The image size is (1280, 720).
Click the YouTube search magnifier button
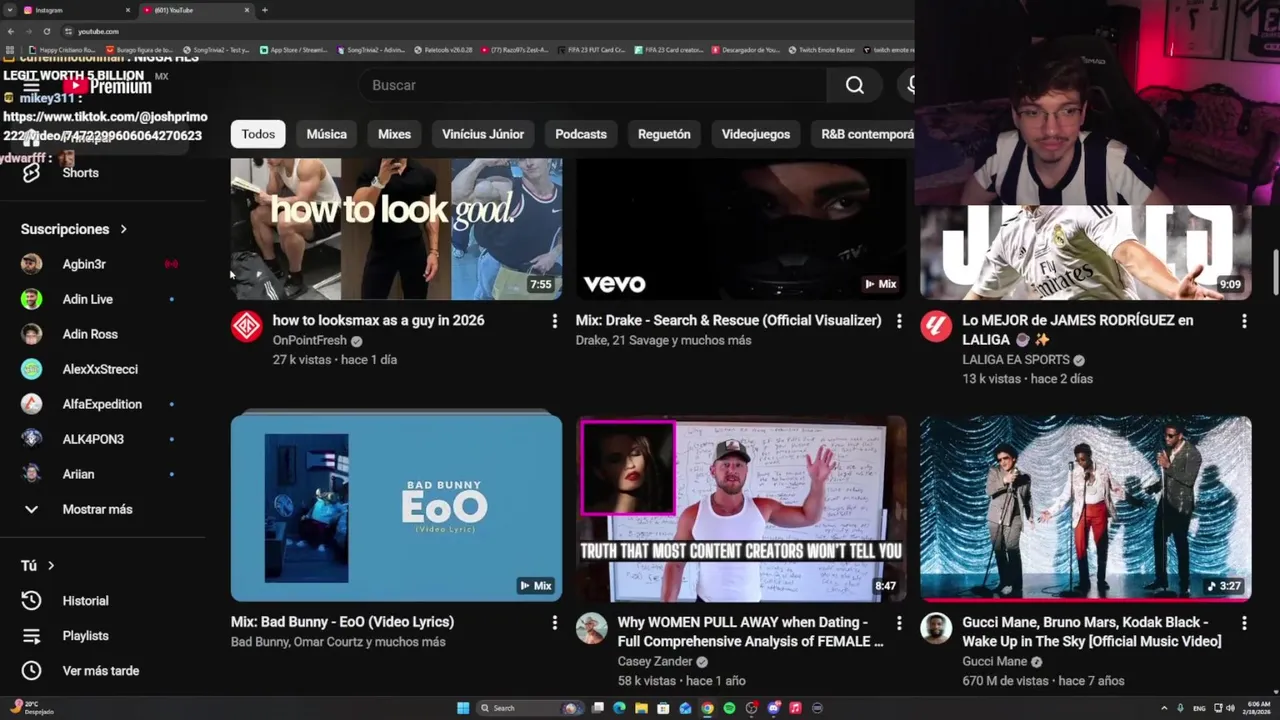[x=855, y=85]
